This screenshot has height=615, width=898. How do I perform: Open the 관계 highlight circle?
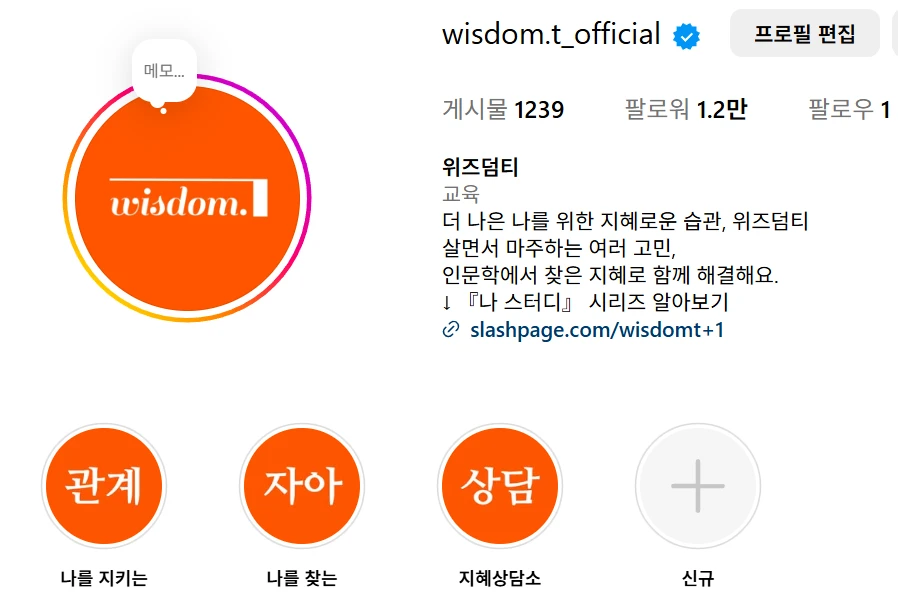click(104, 486)
